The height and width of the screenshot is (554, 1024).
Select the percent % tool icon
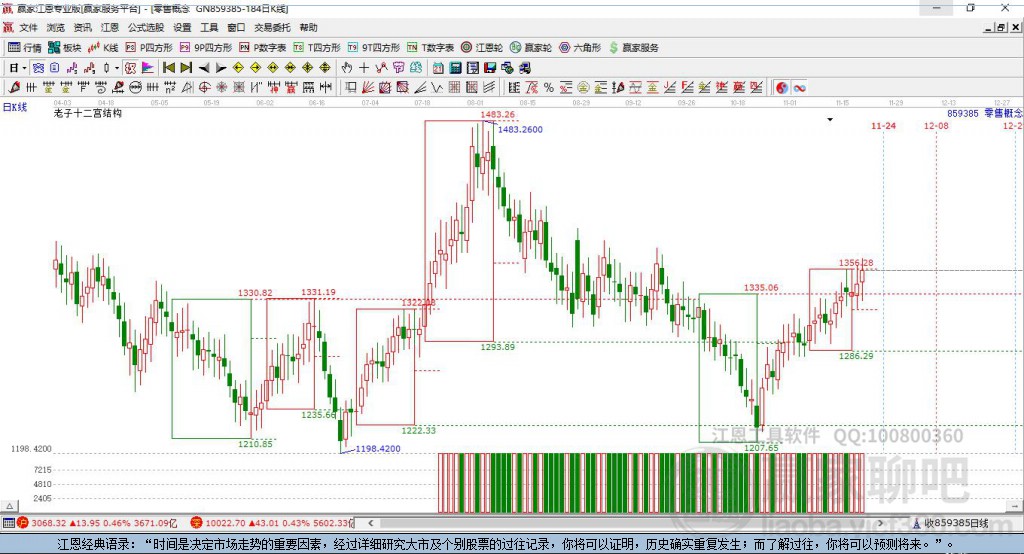click(x=549, y=88)
